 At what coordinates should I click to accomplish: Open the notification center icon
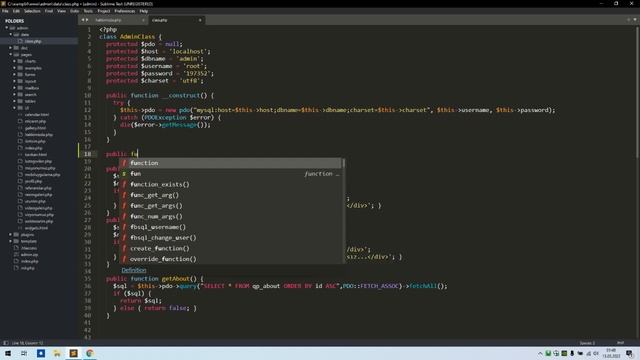pyautogui.click(x=629, y=353)
